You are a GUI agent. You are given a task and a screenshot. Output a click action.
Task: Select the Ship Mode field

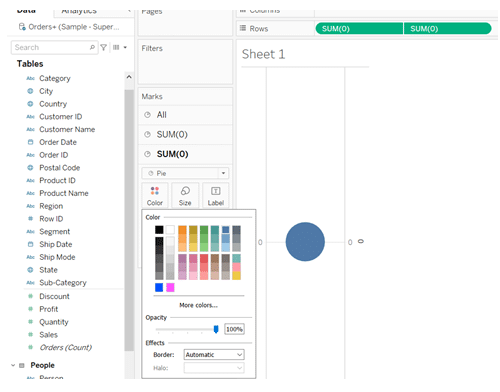tap(57, 257)
